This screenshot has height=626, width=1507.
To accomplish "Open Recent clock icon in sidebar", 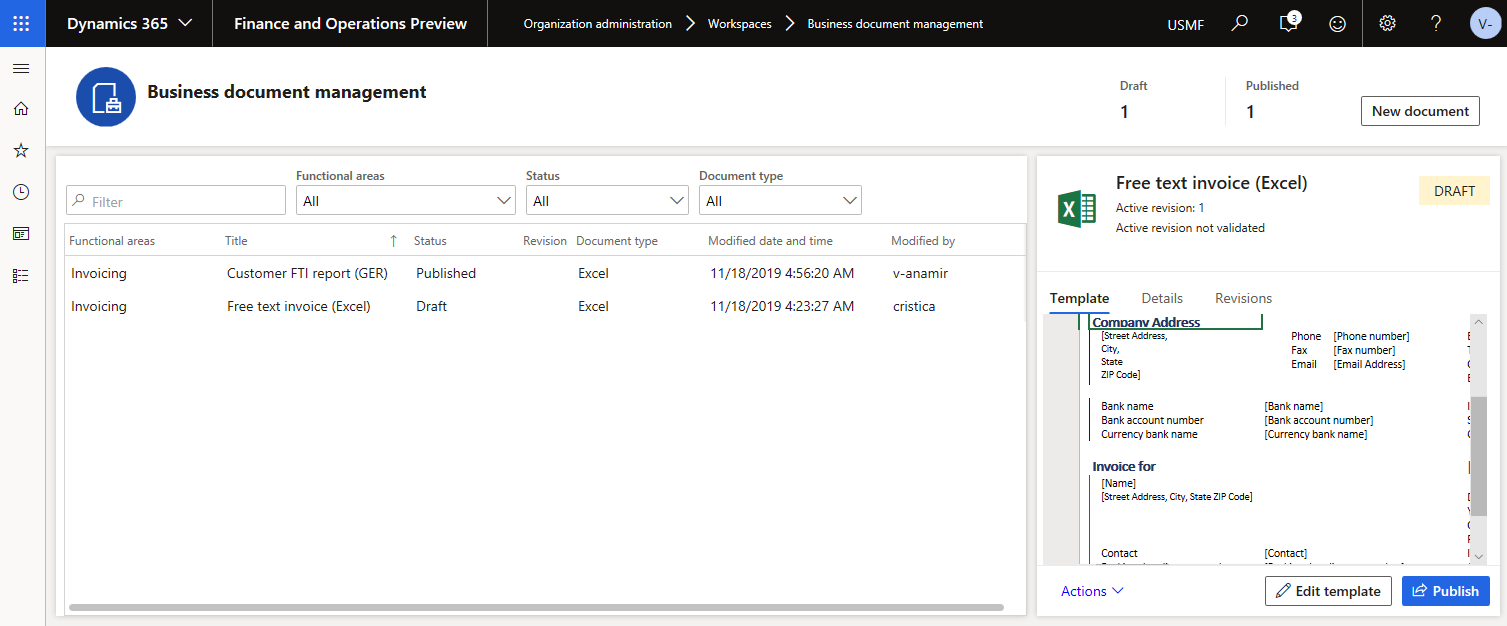I will coord(21,192).
